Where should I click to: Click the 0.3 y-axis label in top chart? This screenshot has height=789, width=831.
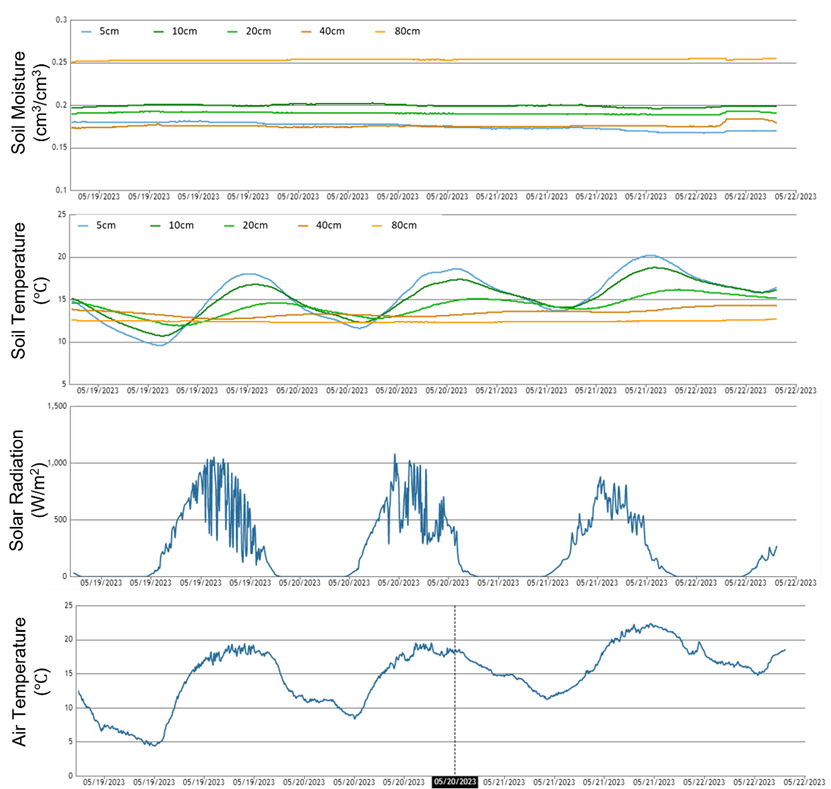coord(63,20)
